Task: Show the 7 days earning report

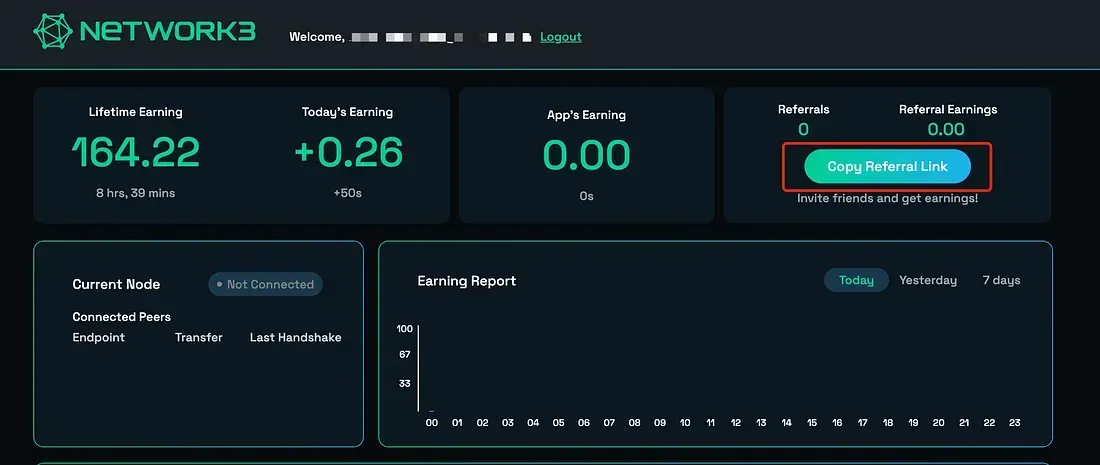Action: 1001,280
